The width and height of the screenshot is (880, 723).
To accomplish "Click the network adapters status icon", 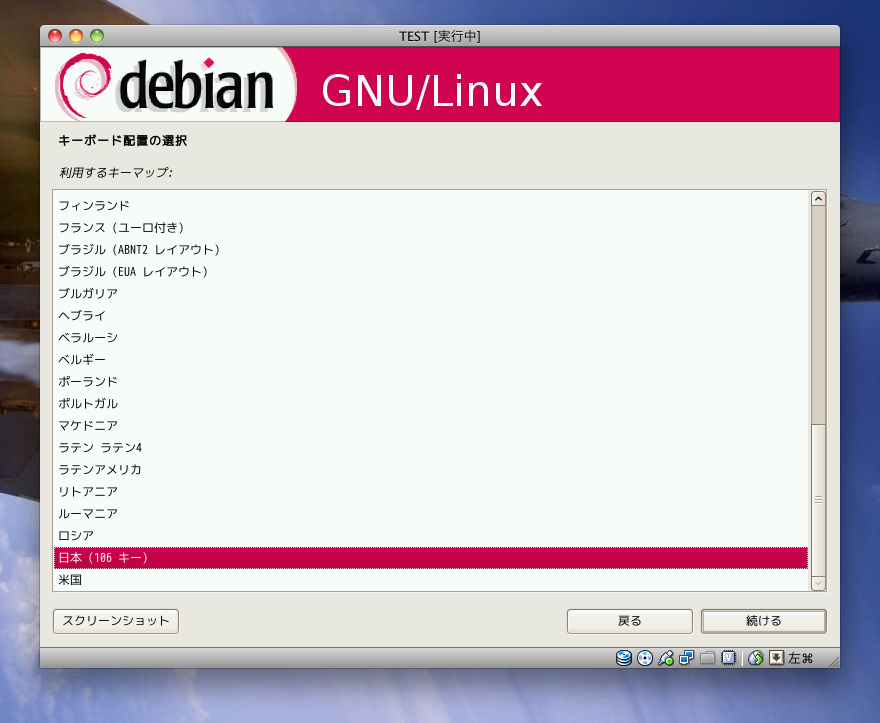I will coord(686,658).
